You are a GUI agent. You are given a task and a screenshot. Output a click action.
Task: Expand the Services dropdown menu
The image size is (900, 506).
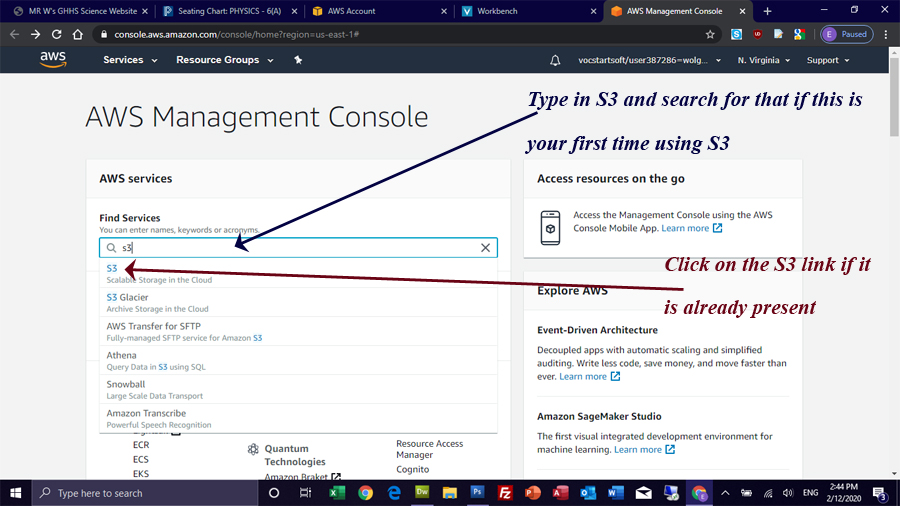click(130, 60)
